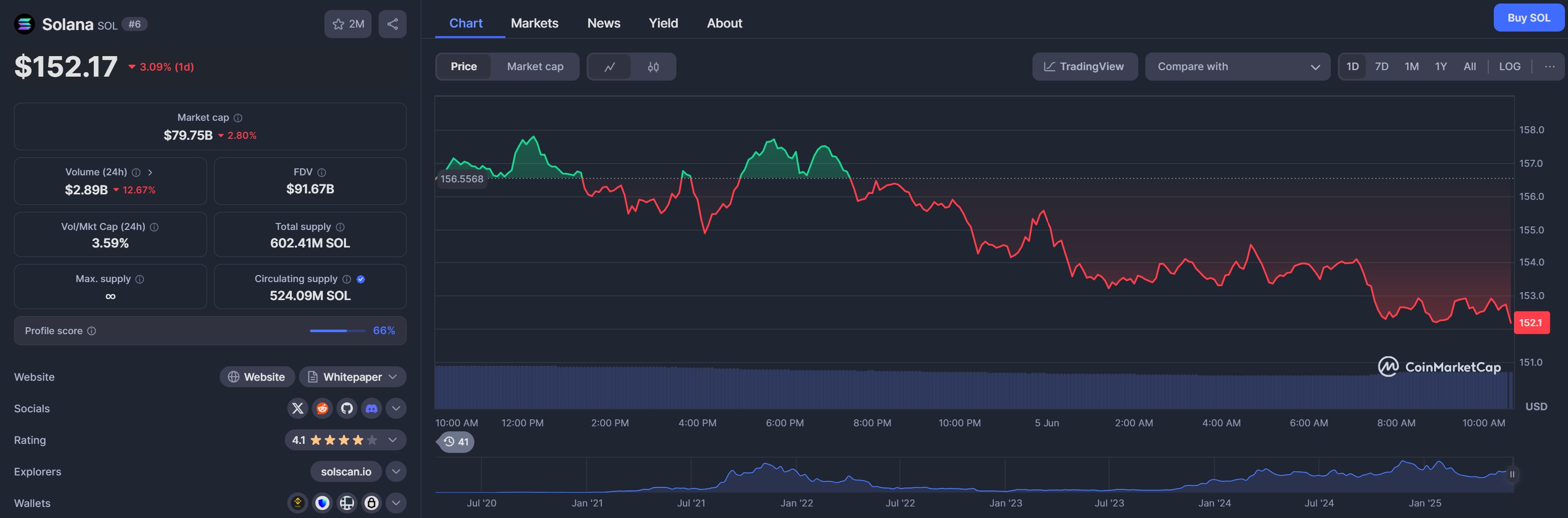Open Volume (24h) details arrow
The height and width of the screenshot is (518, 1568).
point(150,173)
